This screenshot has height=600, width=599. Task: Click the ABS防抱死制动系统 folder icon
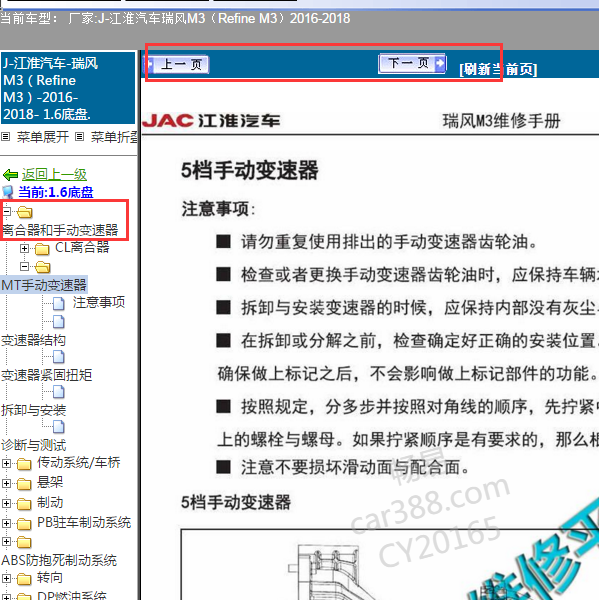tap(24, 542)
